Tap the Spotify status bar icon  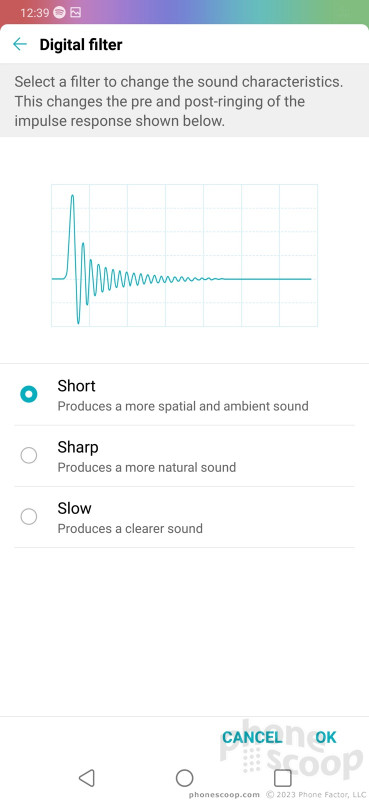tap(59, 12)
